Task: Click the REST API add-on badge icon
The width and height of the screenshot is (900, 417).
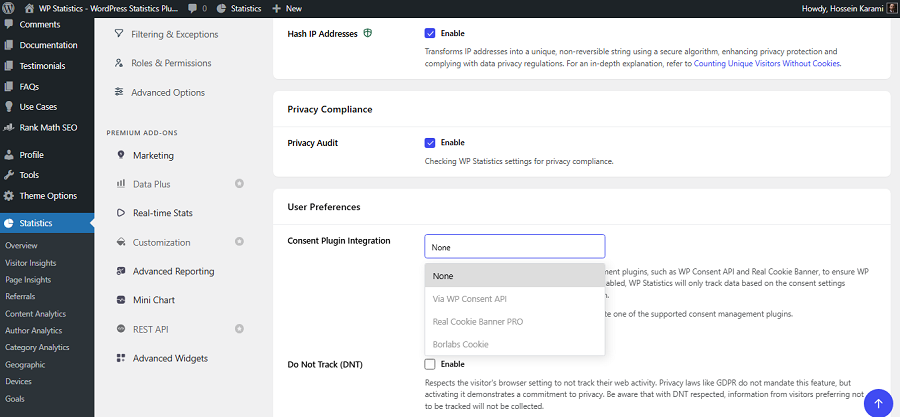Action: click(239, 329)
